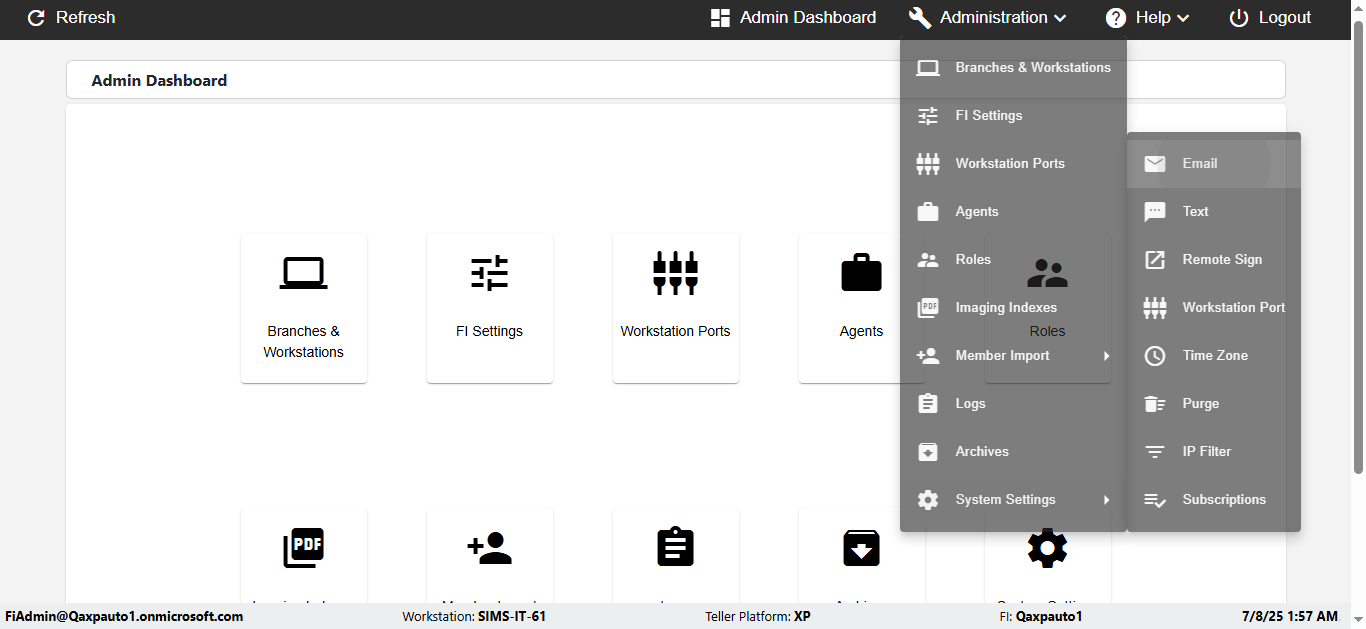Expand the Help dropdown
Screen dimensions: 1366x629
click(1147, 18)
